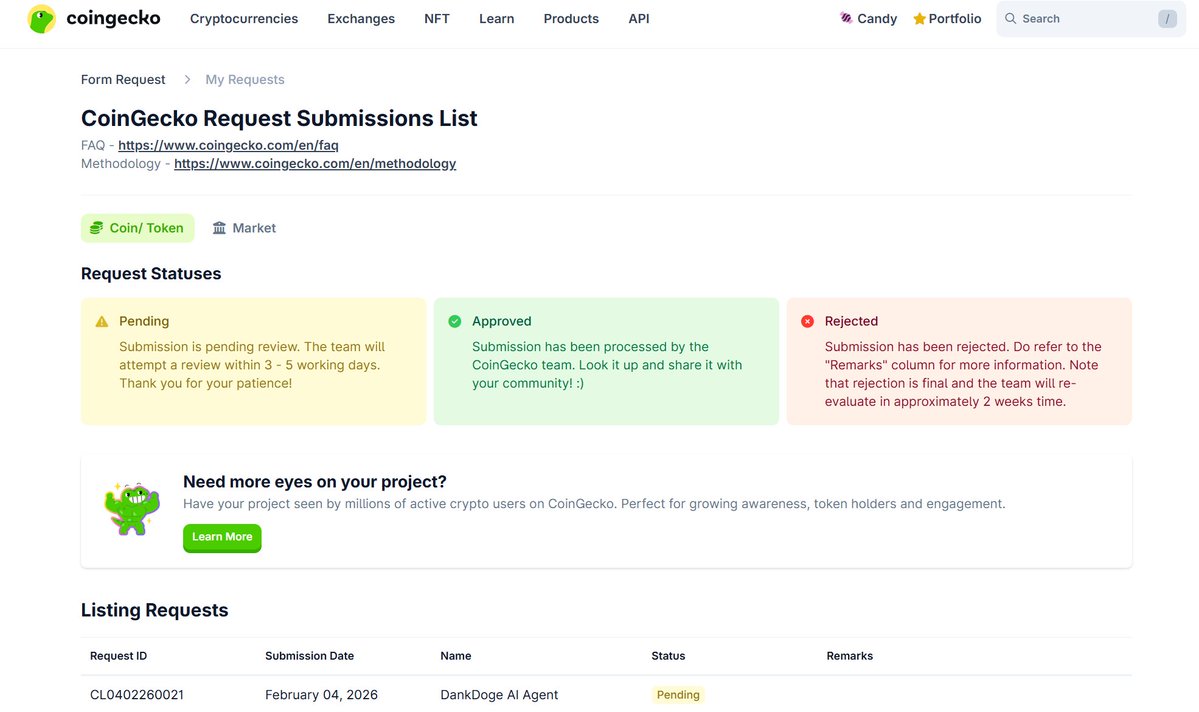Switch to the Market tab

tap(244, 228)
